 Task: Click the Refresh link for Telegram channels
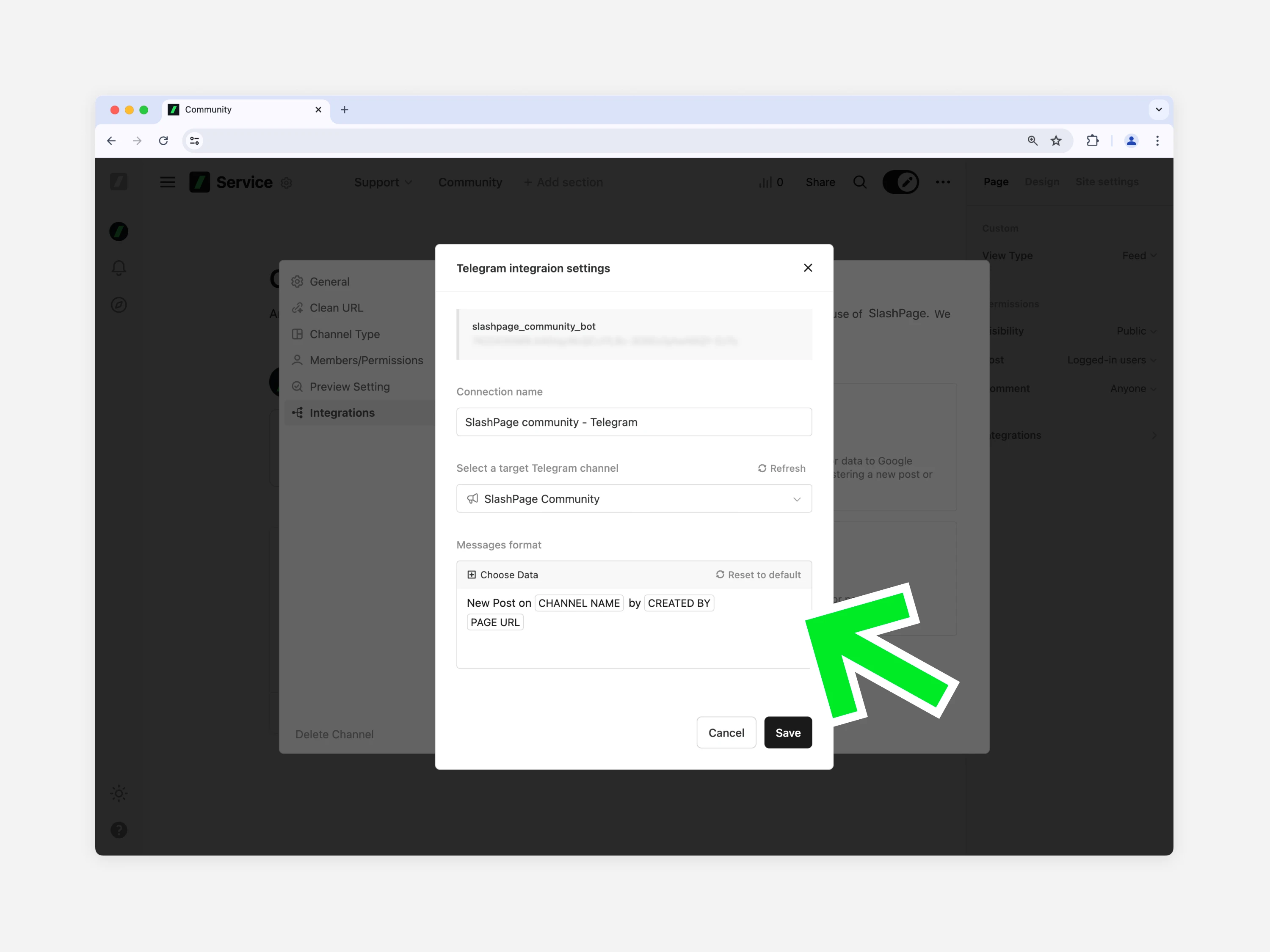(x=781, y=468)
